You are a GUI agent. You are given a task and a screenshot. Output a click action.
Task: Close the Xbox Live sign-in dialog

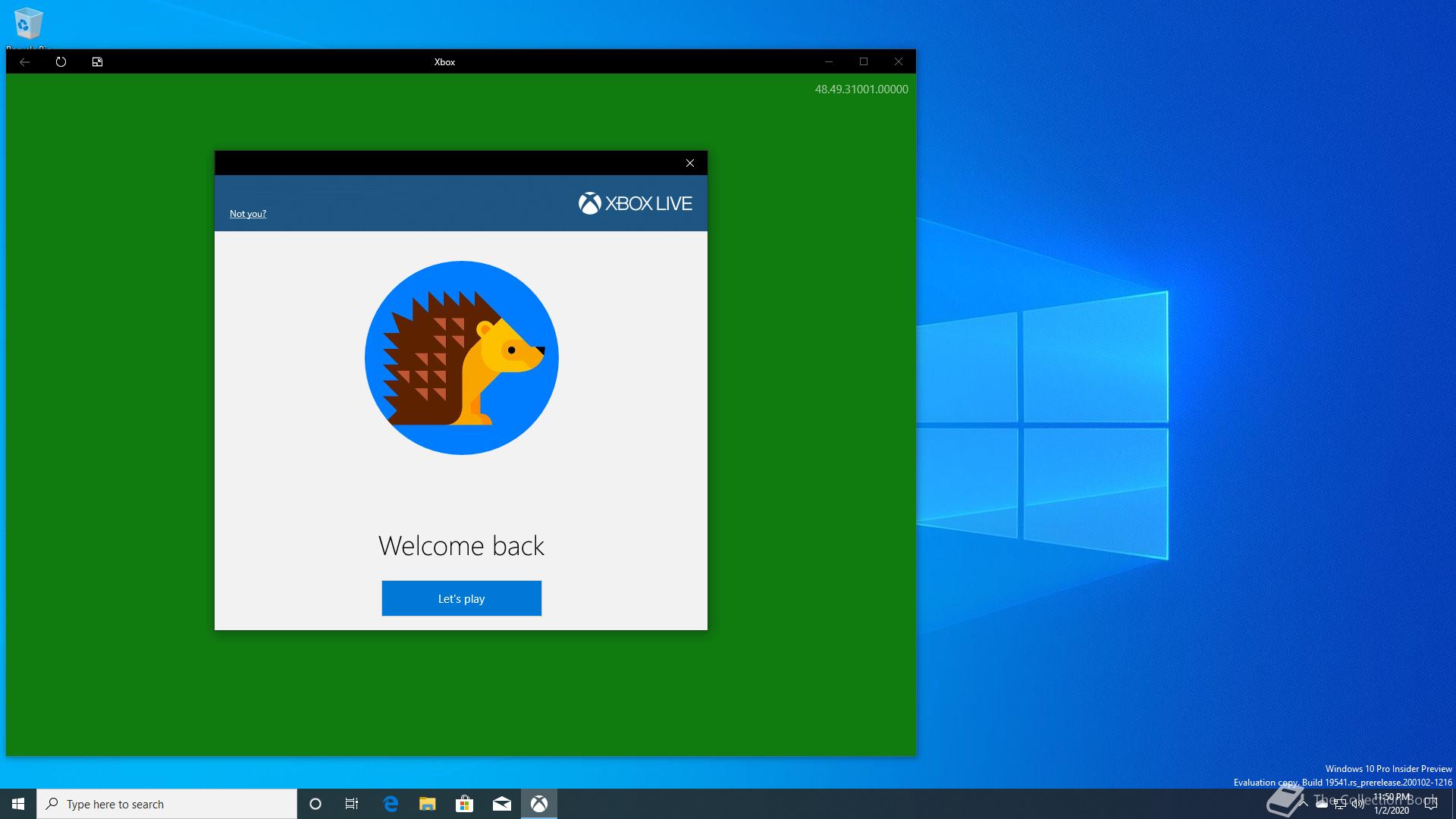click(690, 163)
